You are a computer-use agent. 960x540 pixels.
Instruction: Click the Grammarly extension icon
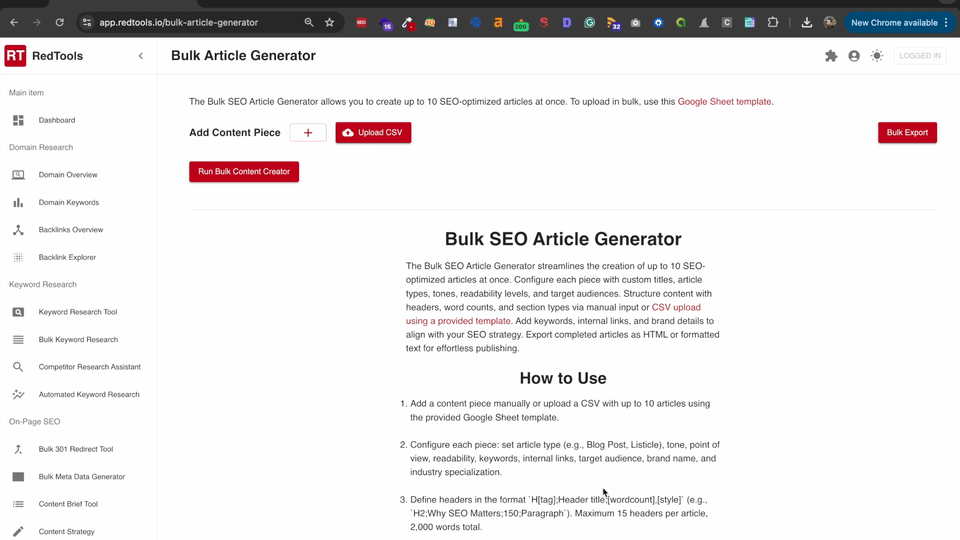590,23
